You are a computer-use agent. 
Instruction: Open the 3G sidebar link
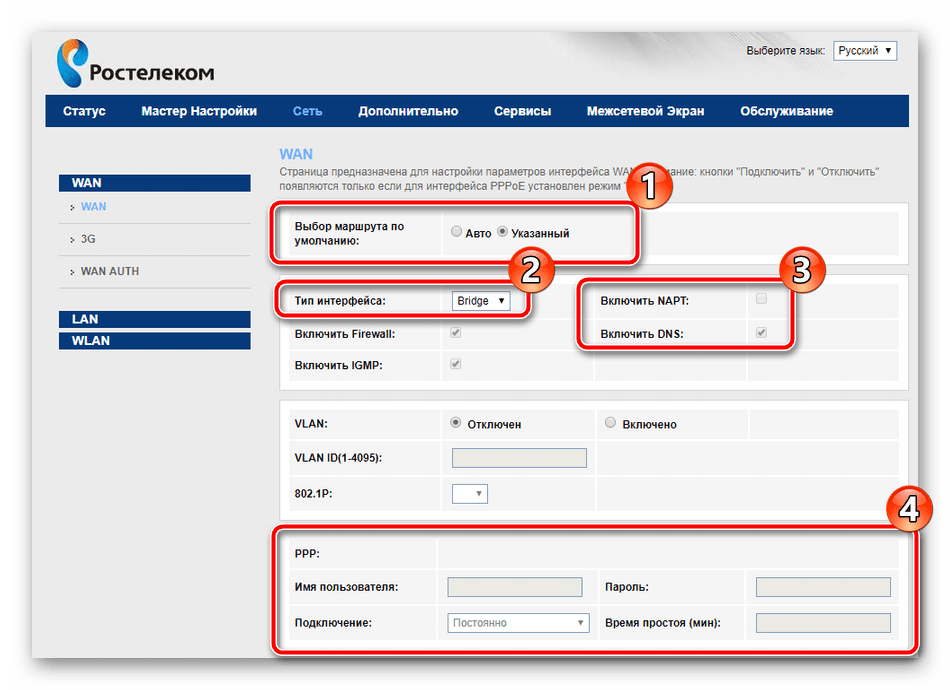click(88, 239)
